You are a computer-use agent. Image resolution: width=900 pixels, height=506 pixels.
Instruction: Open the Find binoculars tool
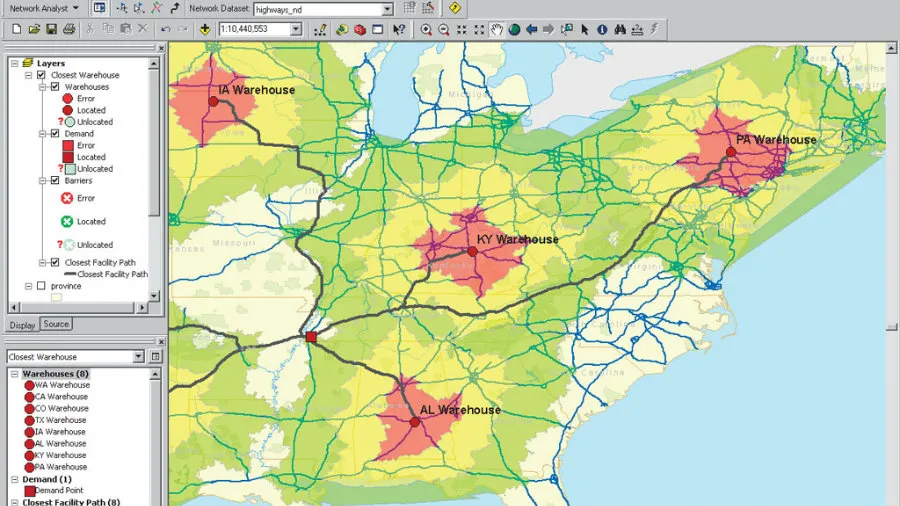(x=619, y=30)
